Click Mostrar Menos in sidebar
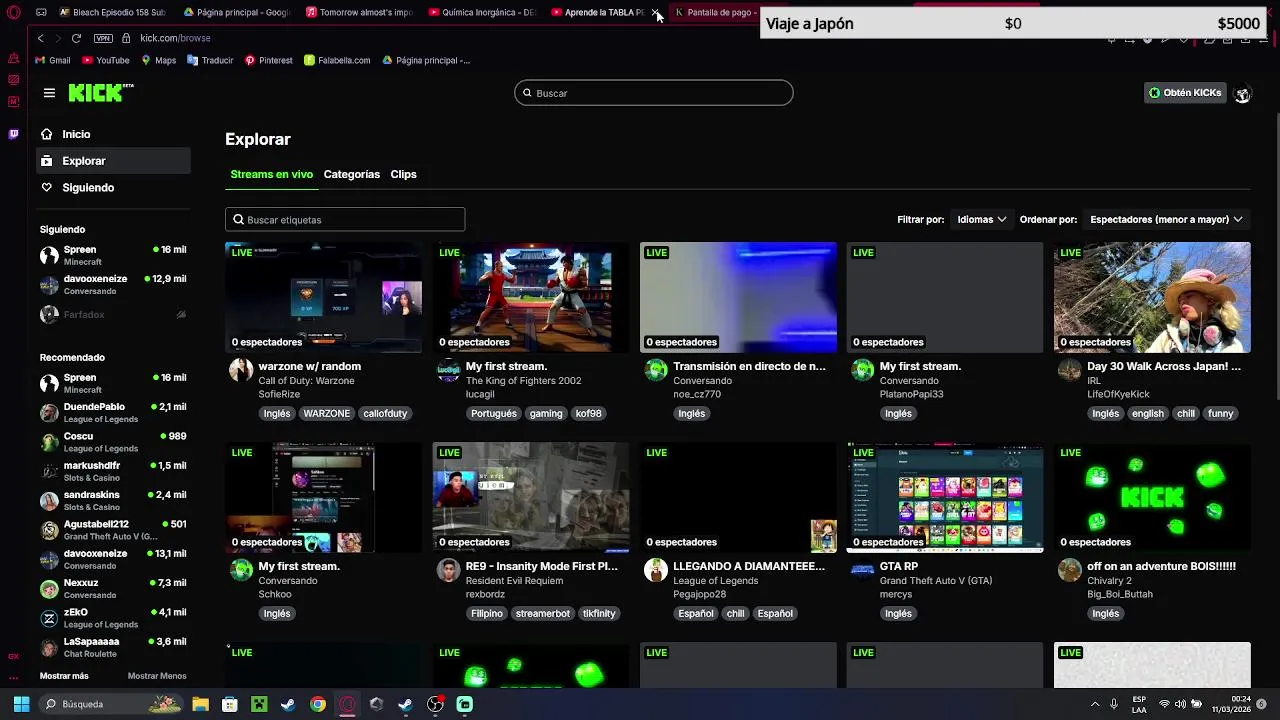The height and width of the screenshot is (720, 1280). pos(157,676)
